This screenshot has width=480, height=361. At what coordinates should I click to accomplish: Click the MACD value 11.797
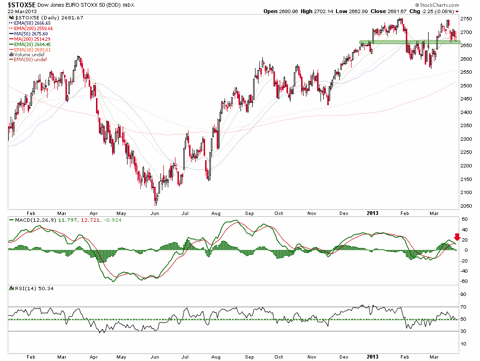pyautogui.click(x=68, y=220)
